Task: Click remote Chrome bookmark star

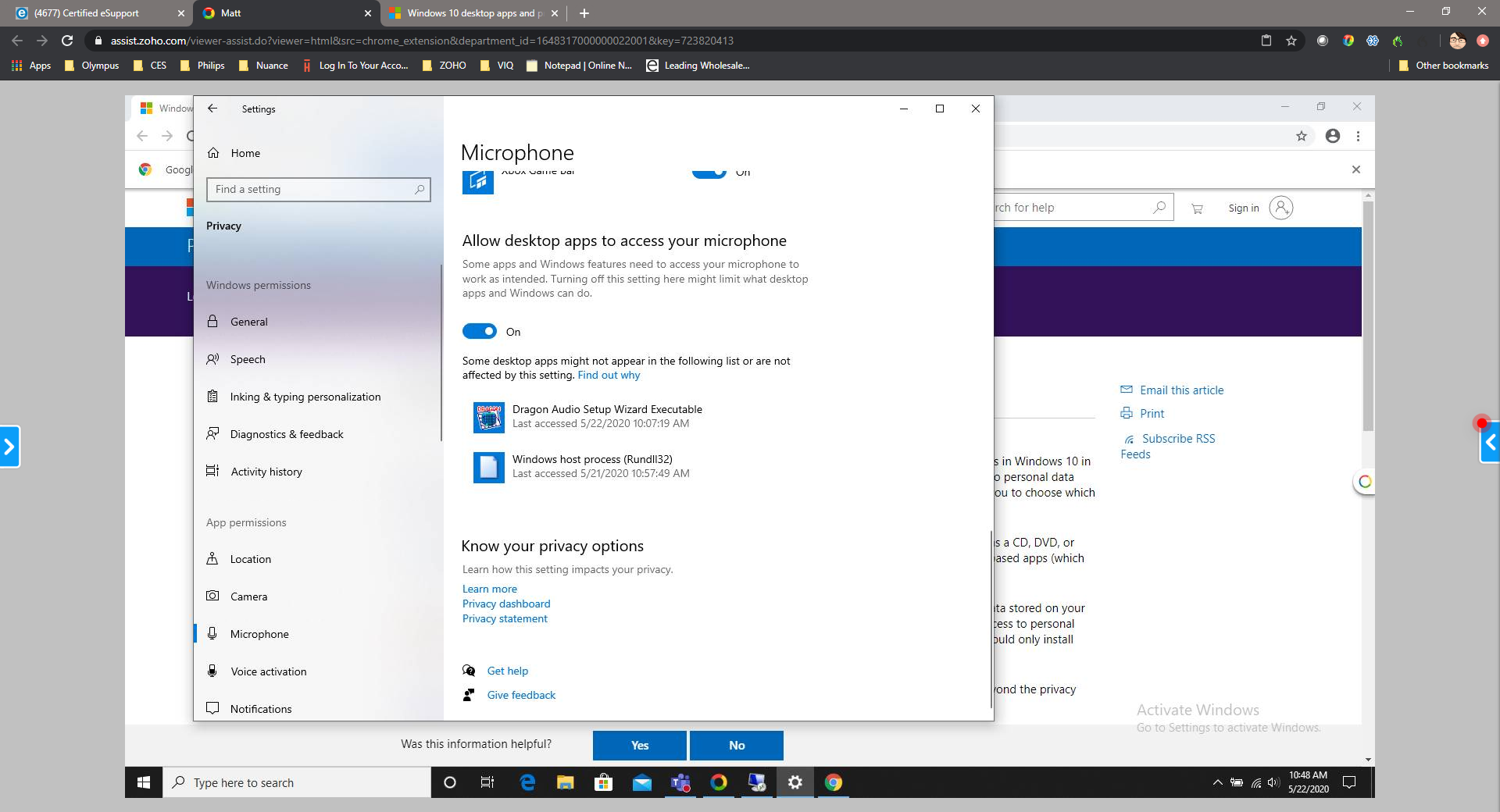Action: click(1302, 136)
